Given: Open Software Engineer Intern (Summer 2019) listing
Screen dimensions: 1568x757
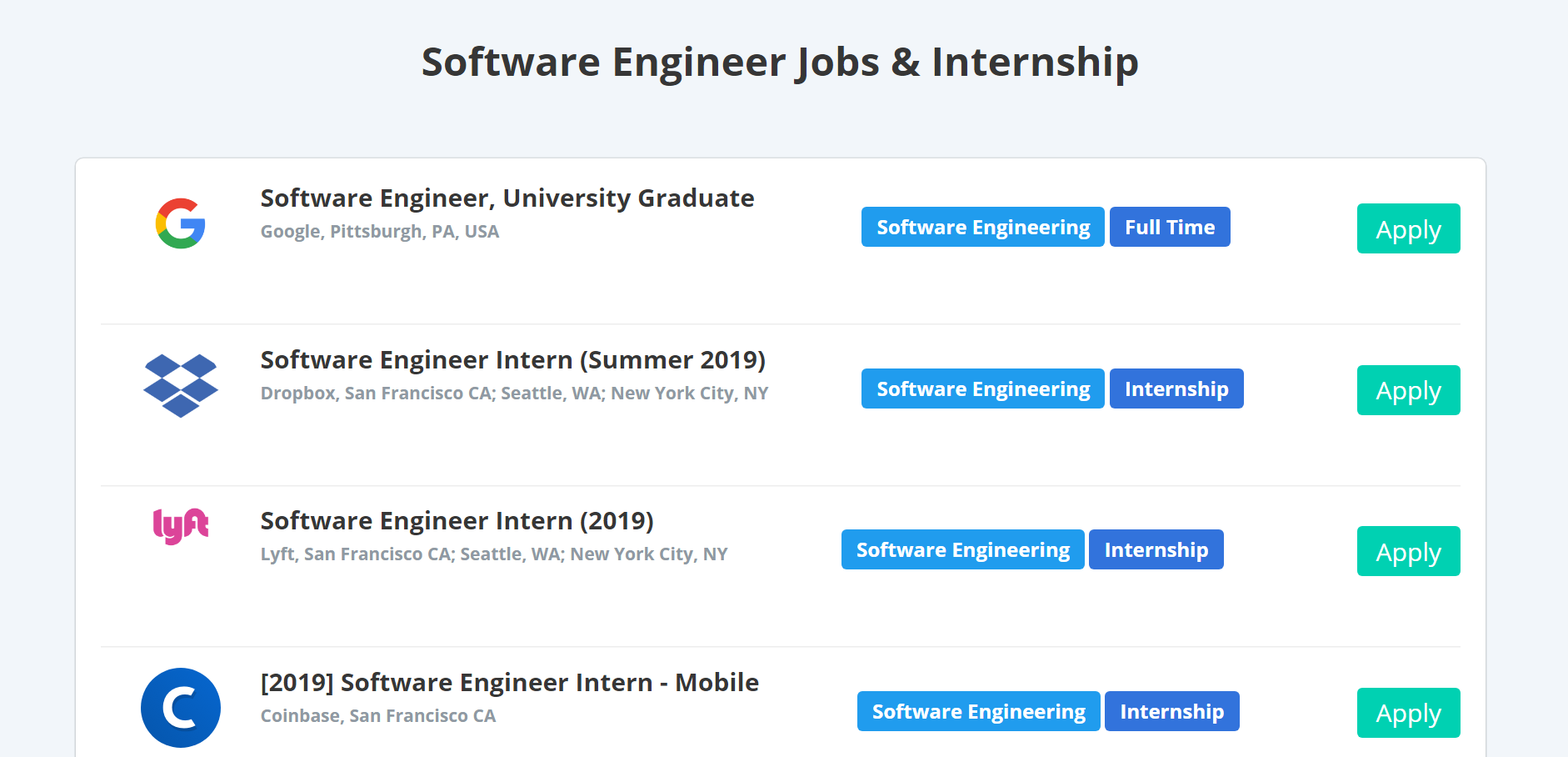Looking at the screenshot, I should click(x=512, y=360).
